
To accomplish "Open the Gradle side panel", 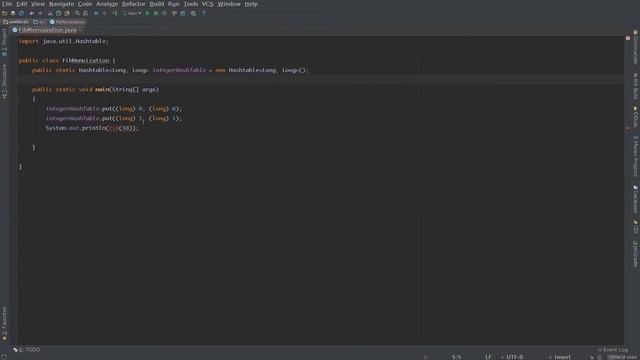I will pos(636,253).
